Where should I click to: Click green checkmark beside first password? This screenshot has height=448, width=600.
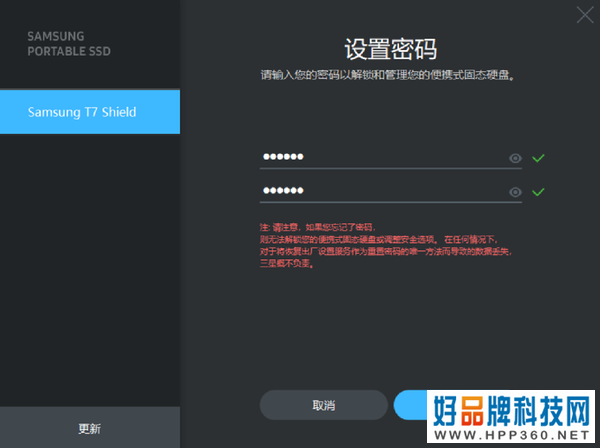pos(538,158)
